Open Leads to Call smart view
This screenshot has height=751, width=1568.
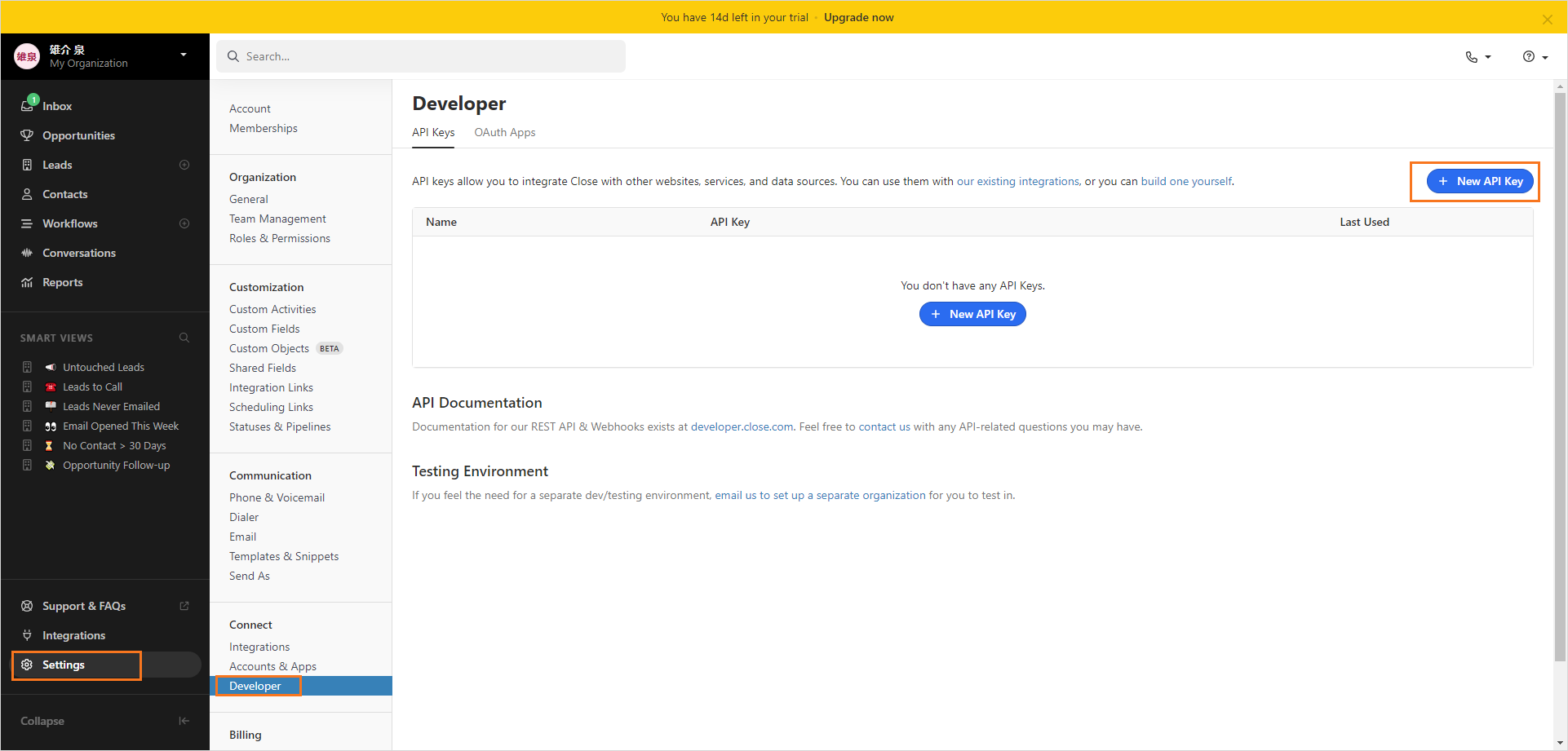point(92,387)
